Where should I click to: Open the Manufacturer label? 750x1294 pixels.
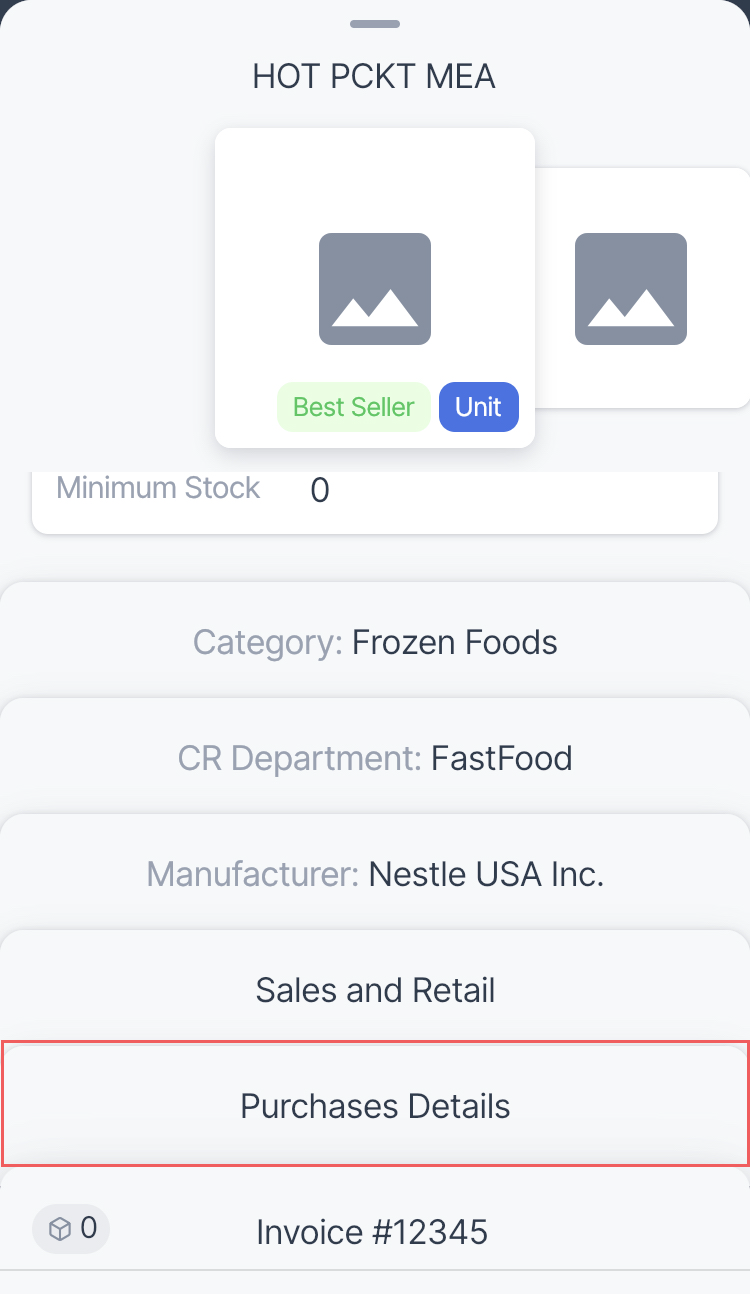[253, 875]
